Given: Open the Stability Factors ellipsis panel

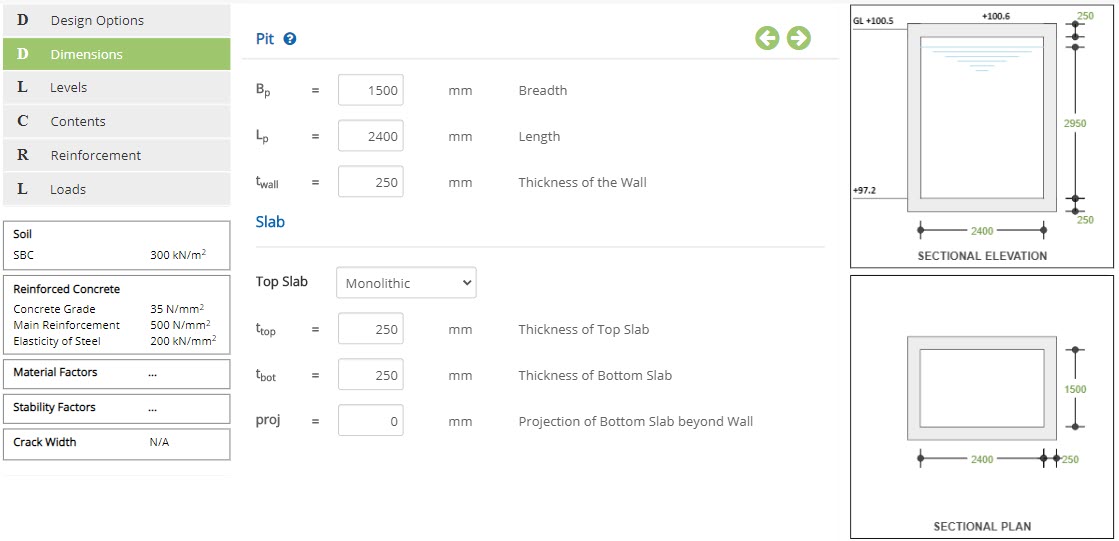Looking at the screenshot, I should pos(116,408).
